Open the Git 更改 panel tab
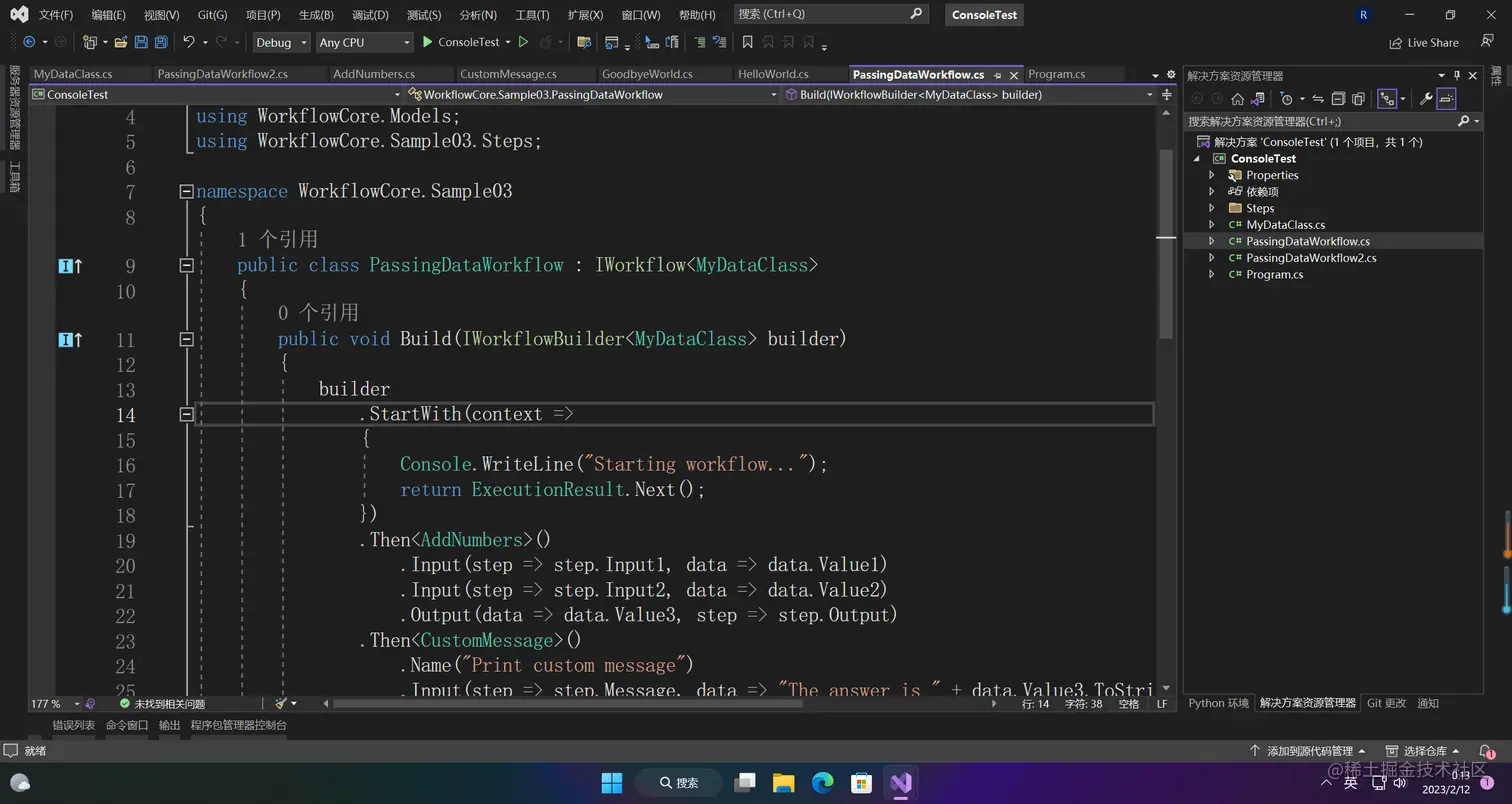Viewport: 1512px width, 804px height. pyautogui.click(x=1386, y=703)
